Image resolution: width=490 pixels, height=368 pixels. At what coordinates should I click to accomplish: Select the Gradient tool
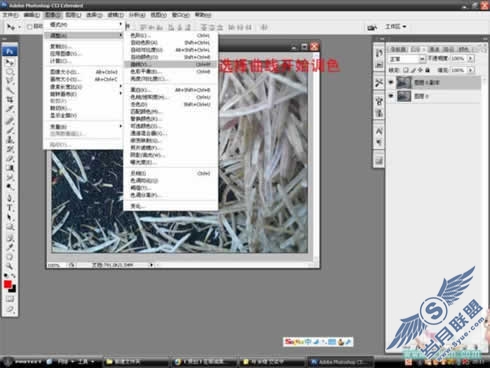tap(10, 168)
